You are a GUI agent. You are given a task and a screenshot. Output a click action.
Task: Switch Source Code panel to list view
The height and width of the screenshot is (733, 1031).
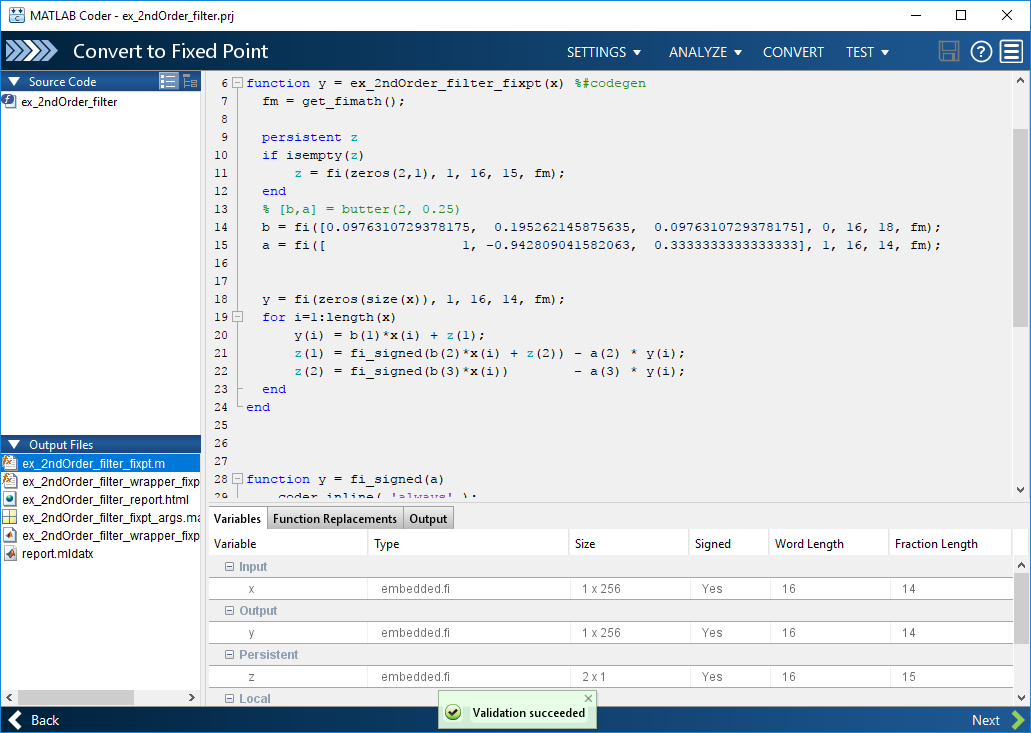point(169,81)
